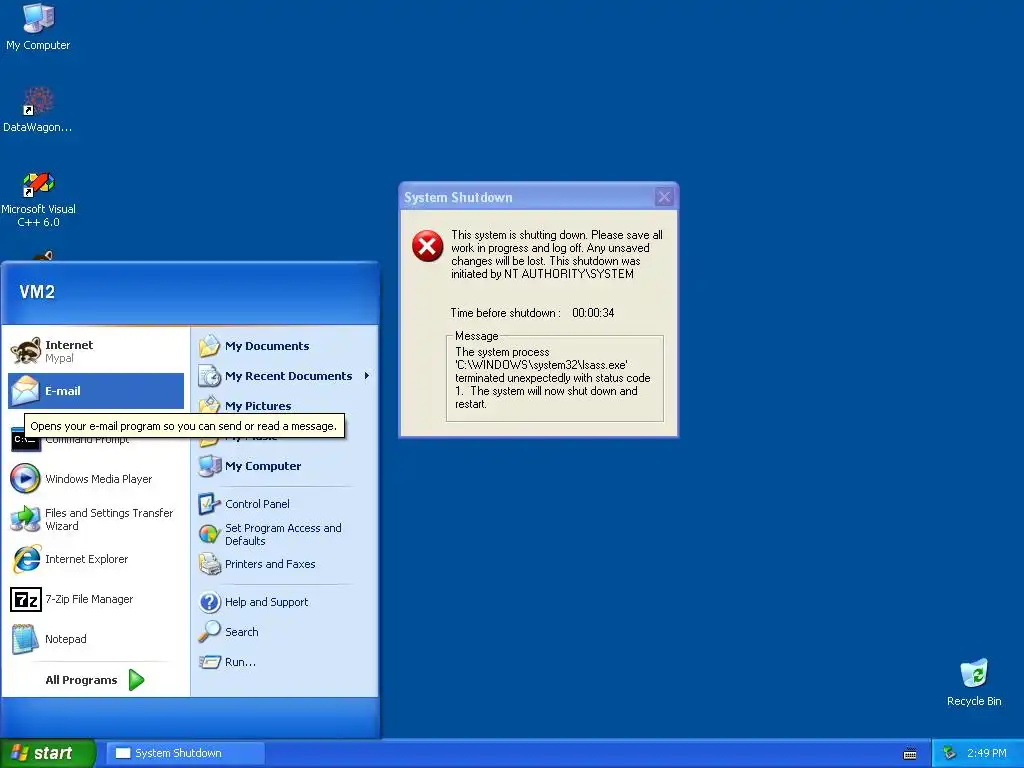Open My Computer in Start menu
Image resolution: width=1024 pixels, height=768 pixels.
pyautogui.click(x=285, y=466)
